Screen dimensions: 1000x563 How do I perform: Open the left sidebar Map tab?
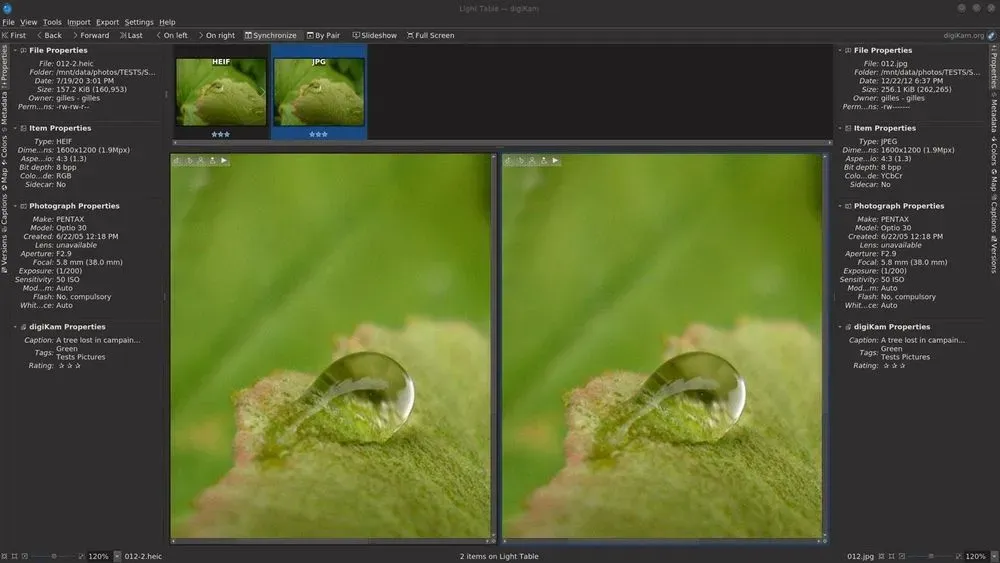click(4, 179)
